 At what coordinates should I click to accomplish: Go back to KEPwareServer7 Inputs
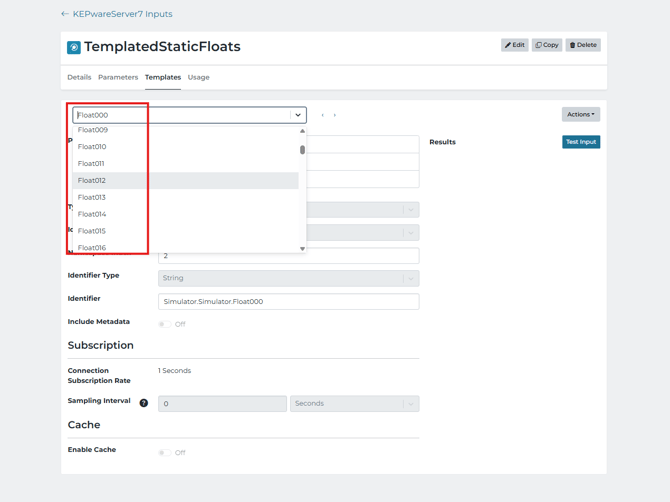coord(117,14)
